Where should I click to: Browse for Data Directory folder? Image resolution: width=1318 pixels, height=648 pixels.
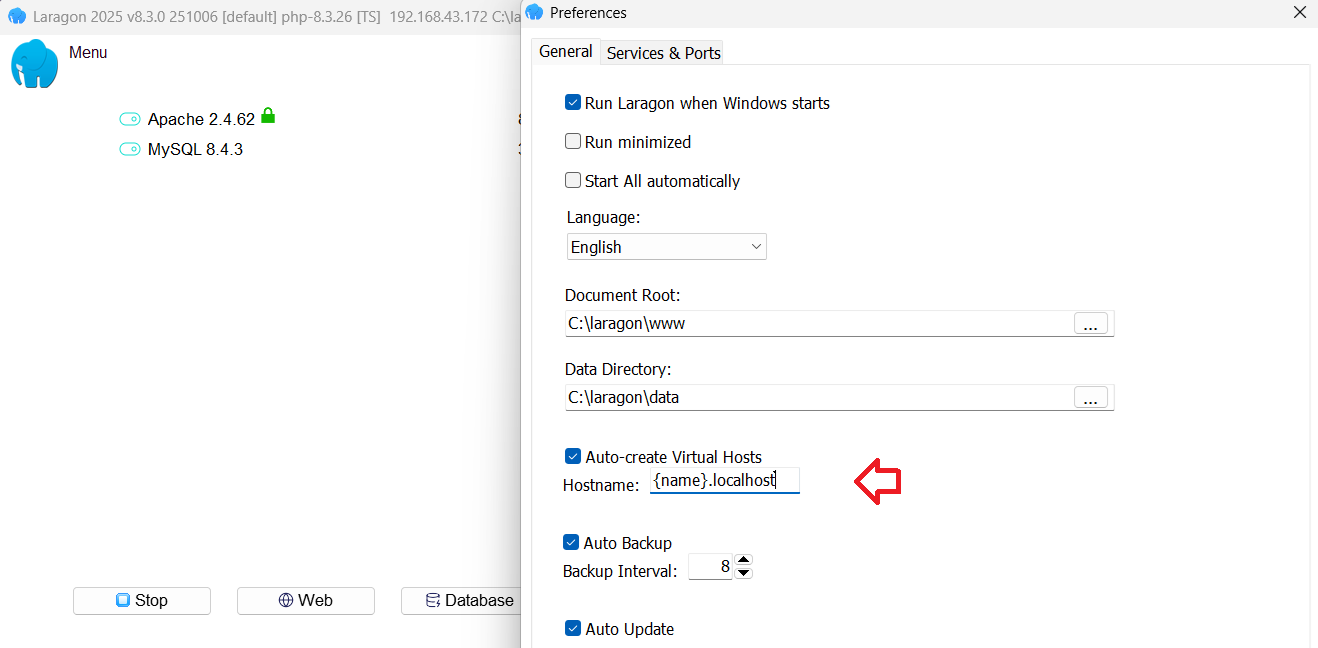click(x=1091, y=398)
